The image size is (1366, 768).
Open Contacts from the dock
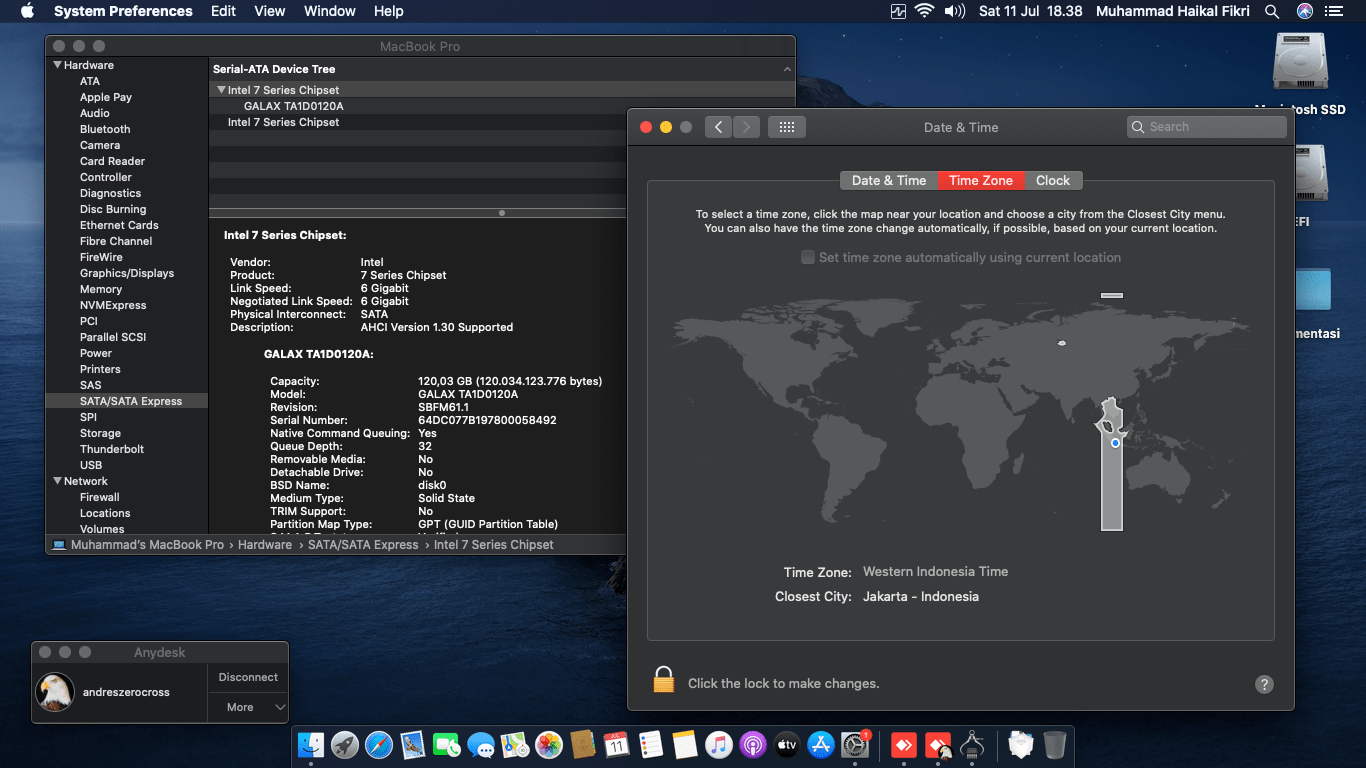(x=583, y=745)
